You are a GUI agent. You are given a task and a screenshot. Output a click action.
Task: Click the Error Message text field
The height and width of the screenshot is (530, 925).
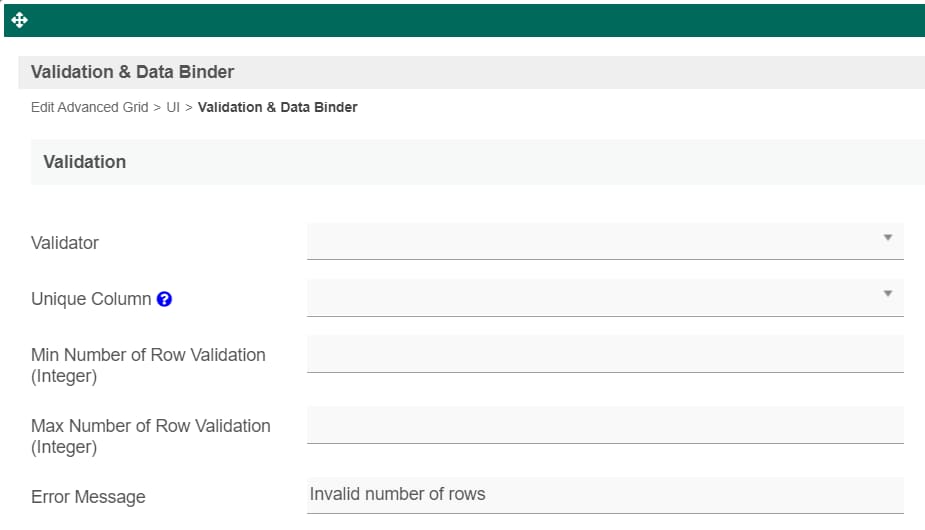(x=605, y=495)
